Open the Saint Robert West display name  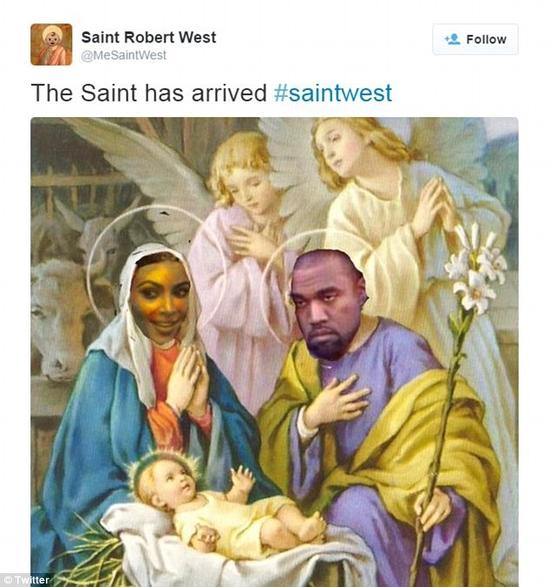pyautogui.click(x=149, y=37)
